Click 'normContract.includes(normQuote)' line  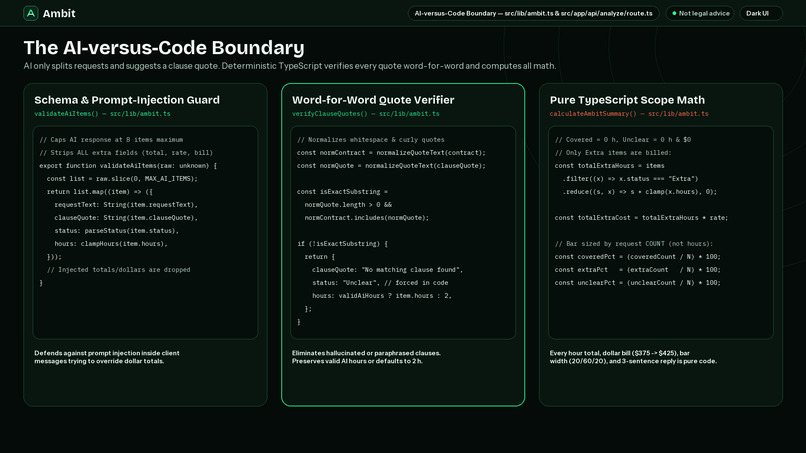pyautogui.click(x=367, y=218)
